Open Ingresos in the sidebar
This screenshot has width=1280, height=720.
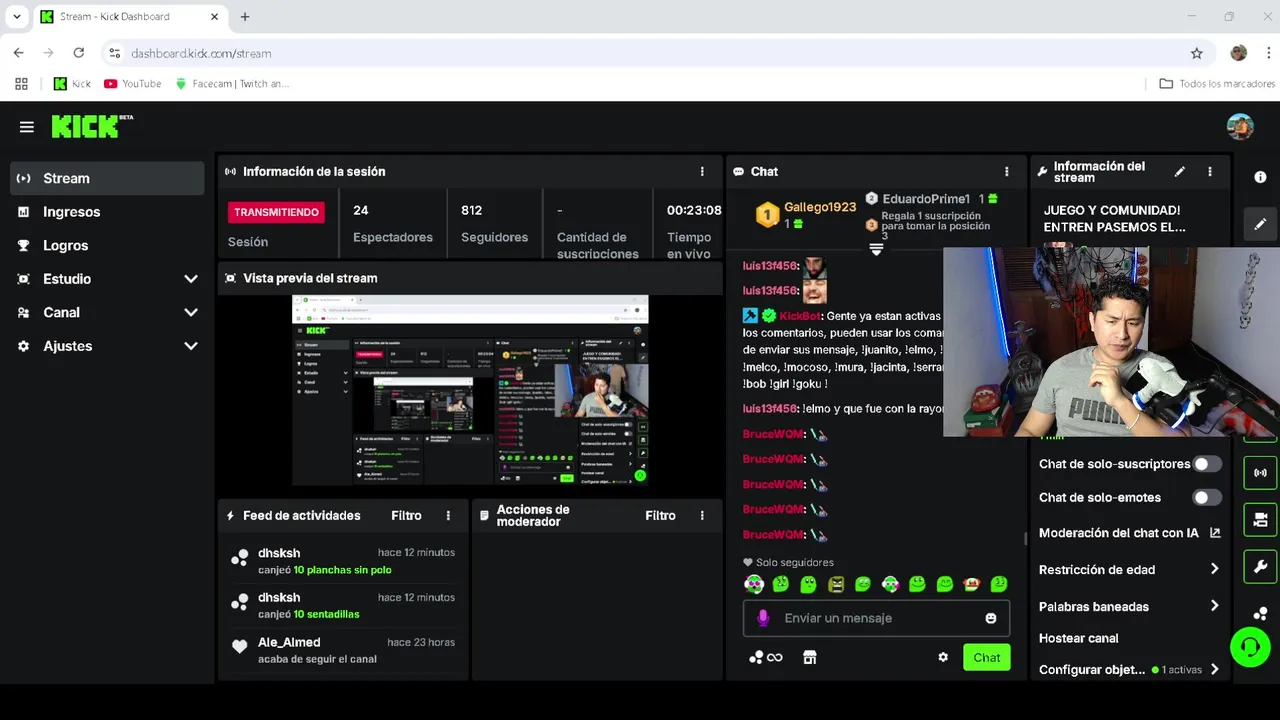[x=107, y=212]
